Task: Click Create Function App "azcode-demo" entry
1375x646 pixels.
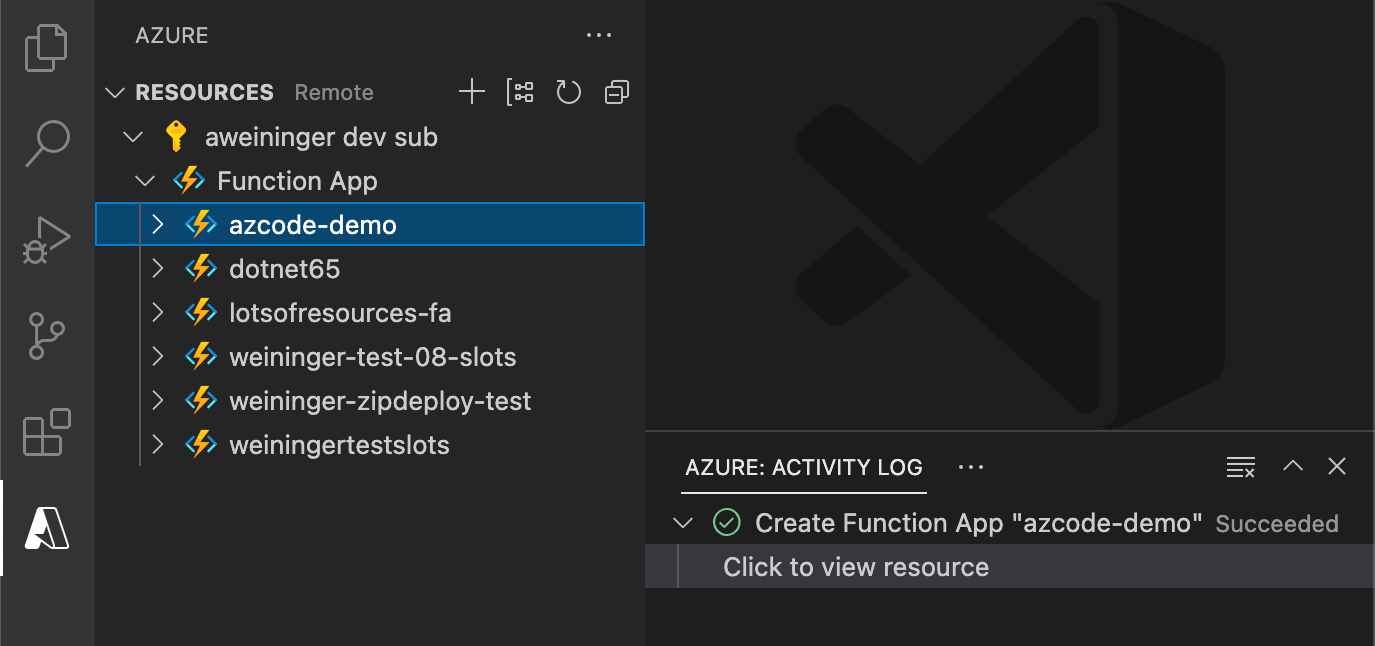Action: tap(978, 523)
